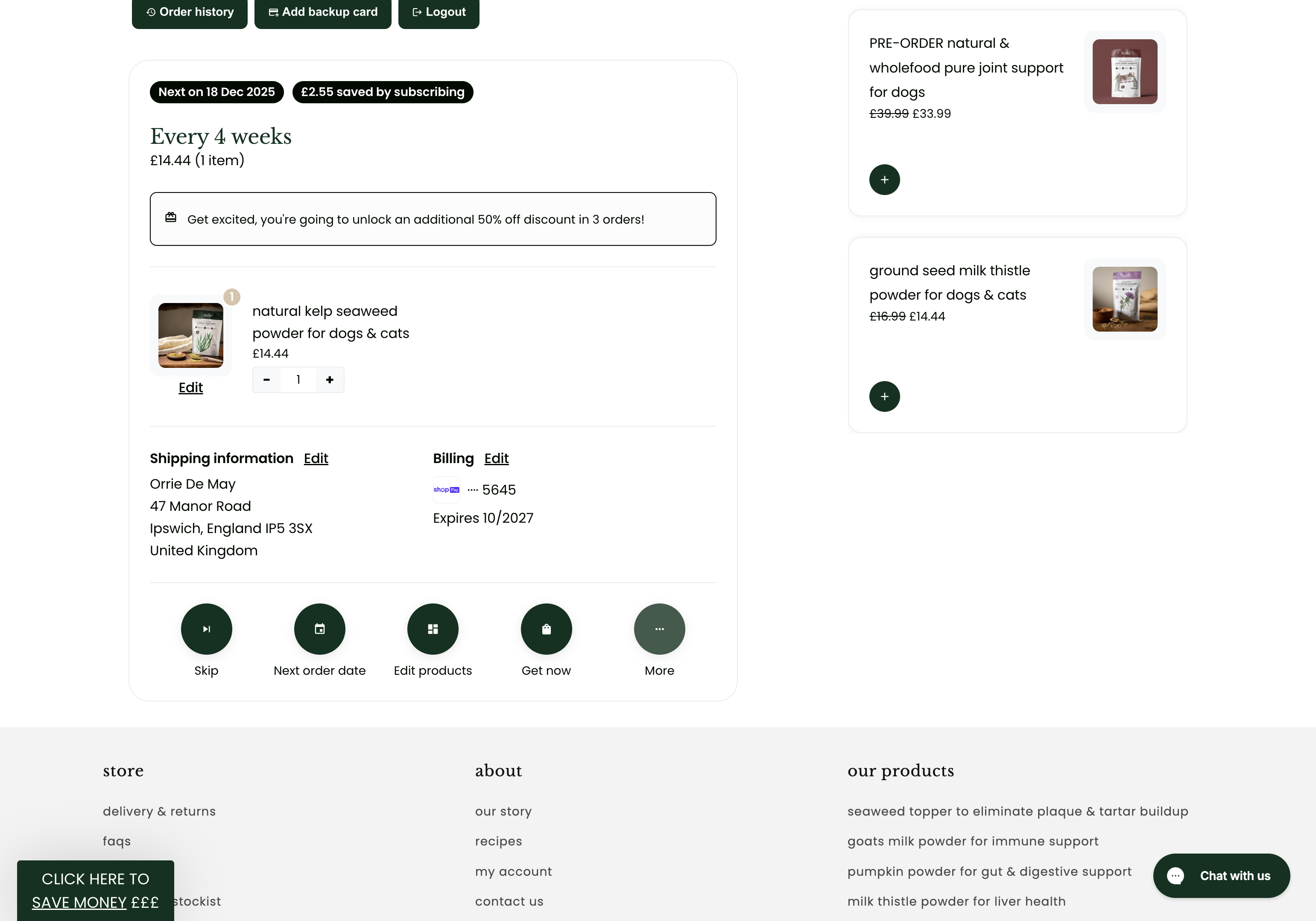Open Order history
Screen dimensions: 1316x921
tap(190, 12)
